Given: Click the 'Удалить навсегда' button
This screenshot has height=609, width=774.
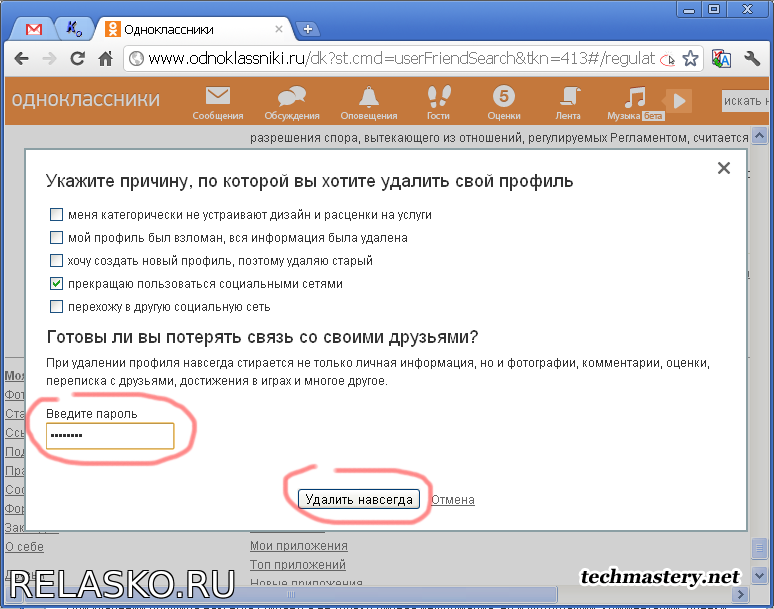Looking at the screenshot, I should pos(358,500).
